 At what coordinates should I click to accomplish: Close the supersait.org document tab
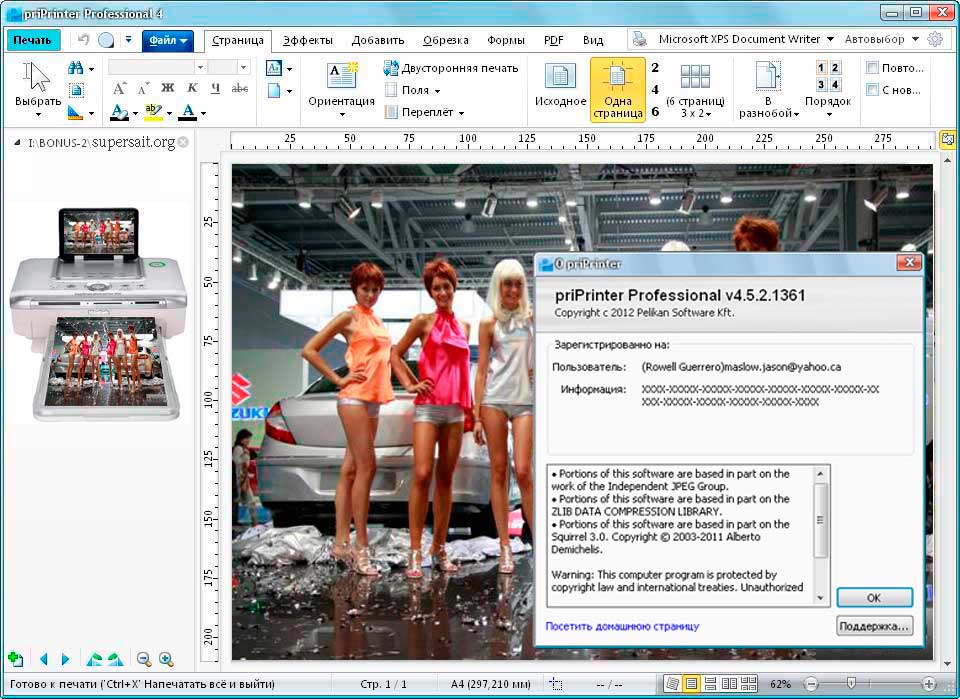[183, 143]
